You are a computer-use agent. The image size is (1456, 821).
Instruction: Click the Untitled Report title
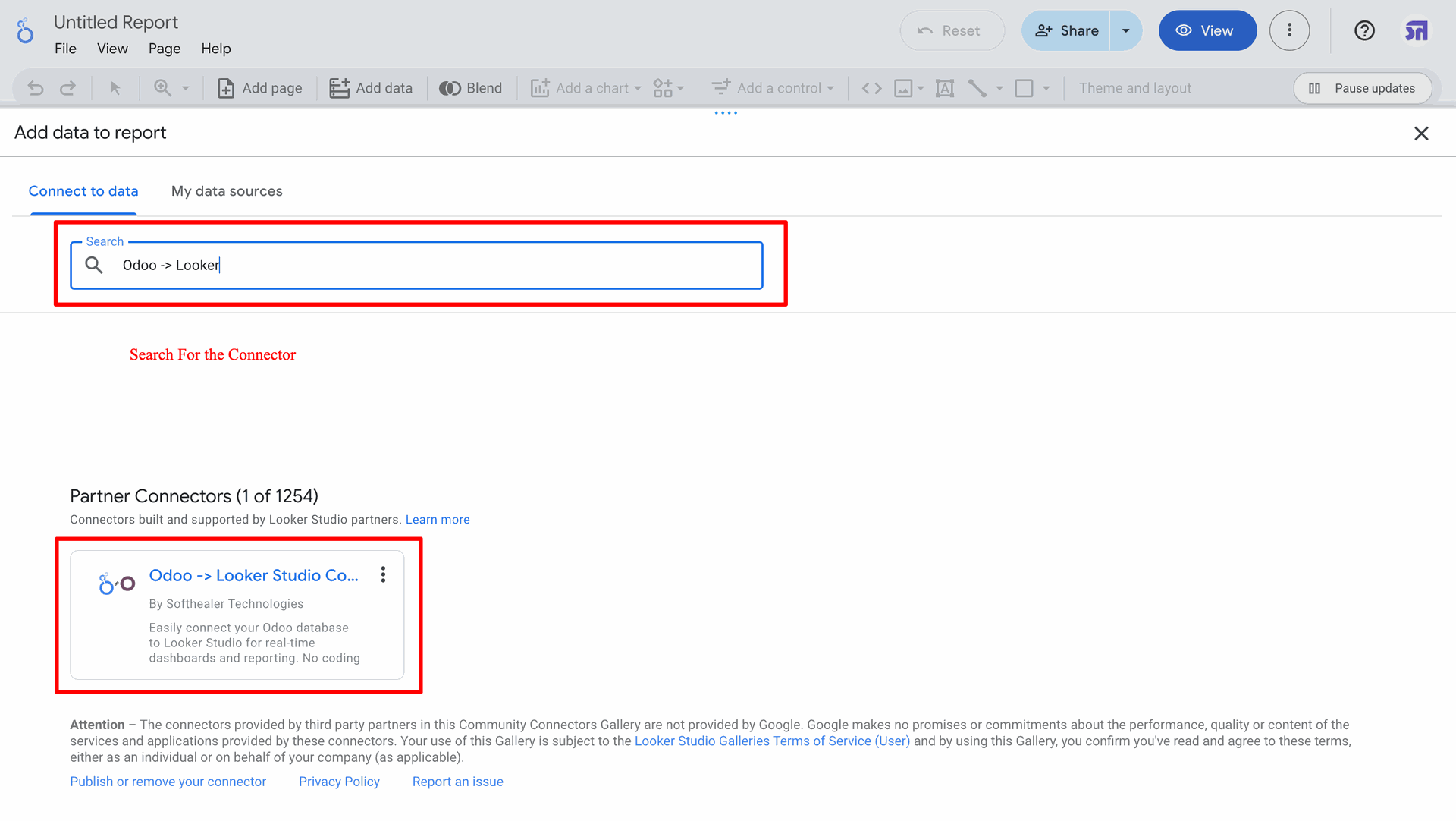116,22
